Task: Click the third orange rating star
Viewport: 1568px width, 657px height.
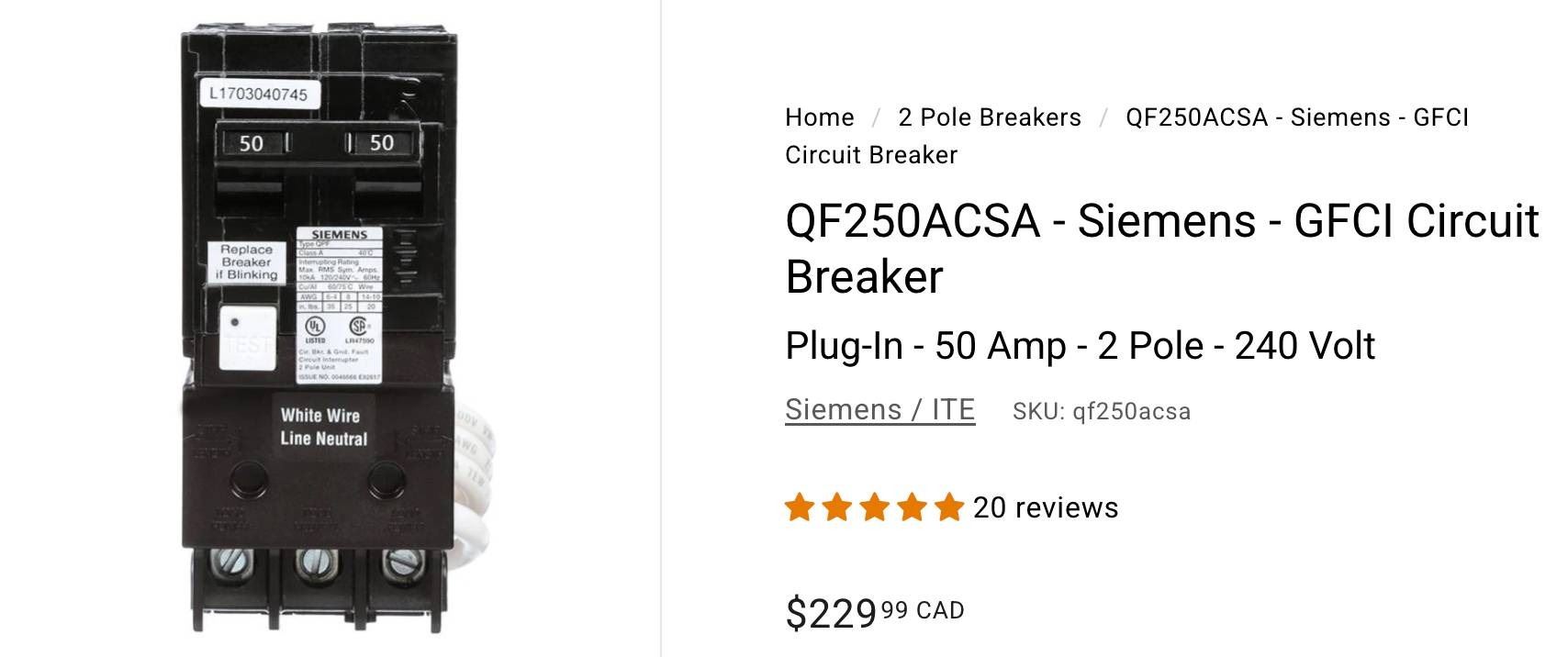Action: [x=874, y=507]
